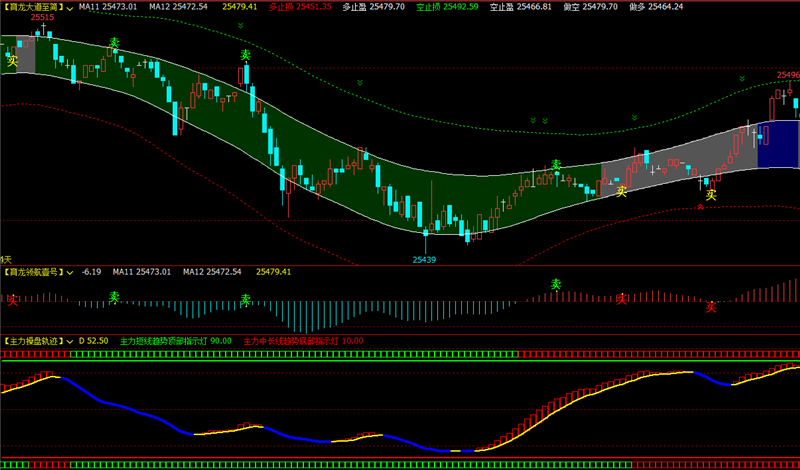Click the green 主力短线趋势顶部指示灯 90.00 readout
This screenshot has height=470, width=800.
click(x=176, y=340)
